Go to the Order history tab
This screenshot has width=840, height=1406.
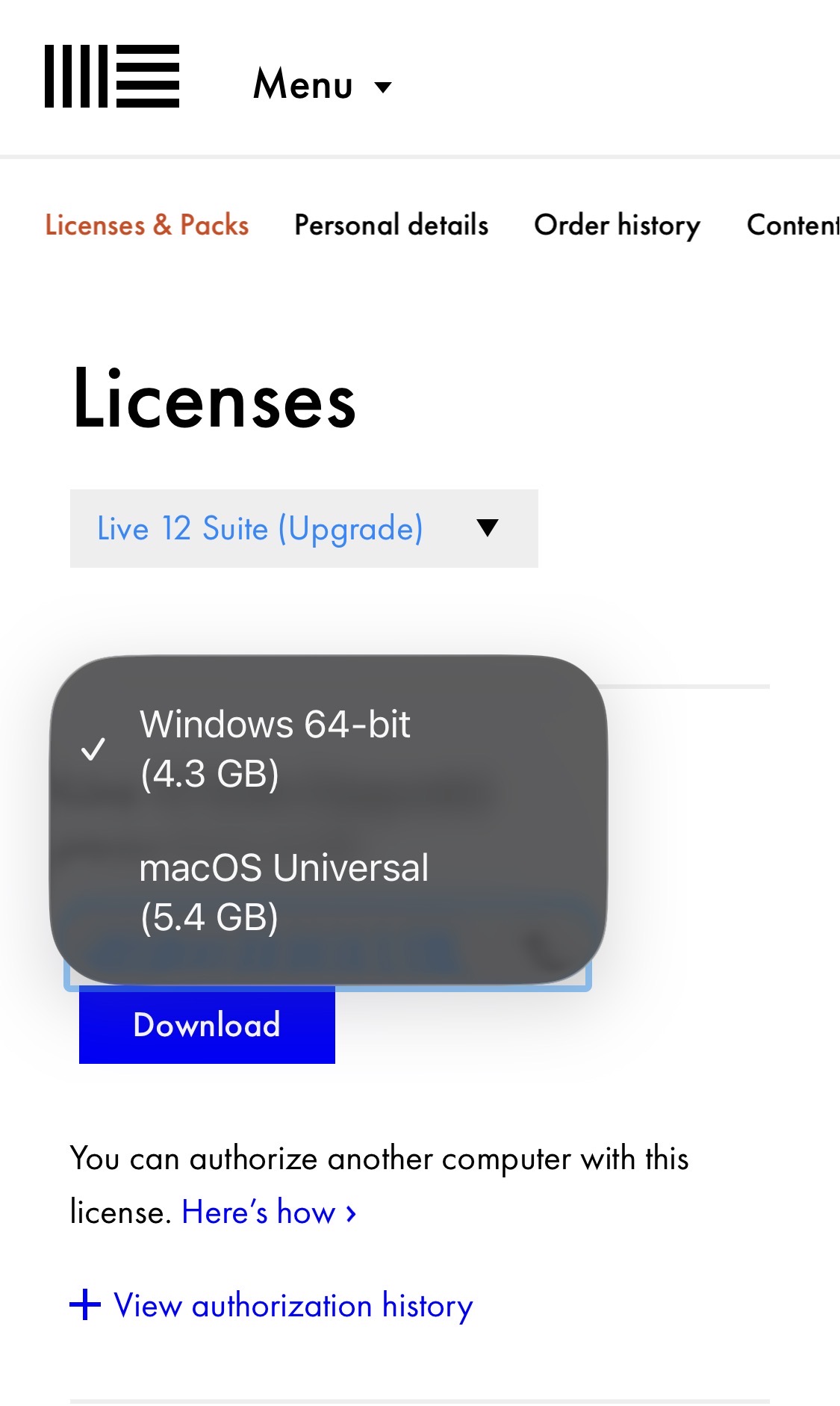(617, 225)
